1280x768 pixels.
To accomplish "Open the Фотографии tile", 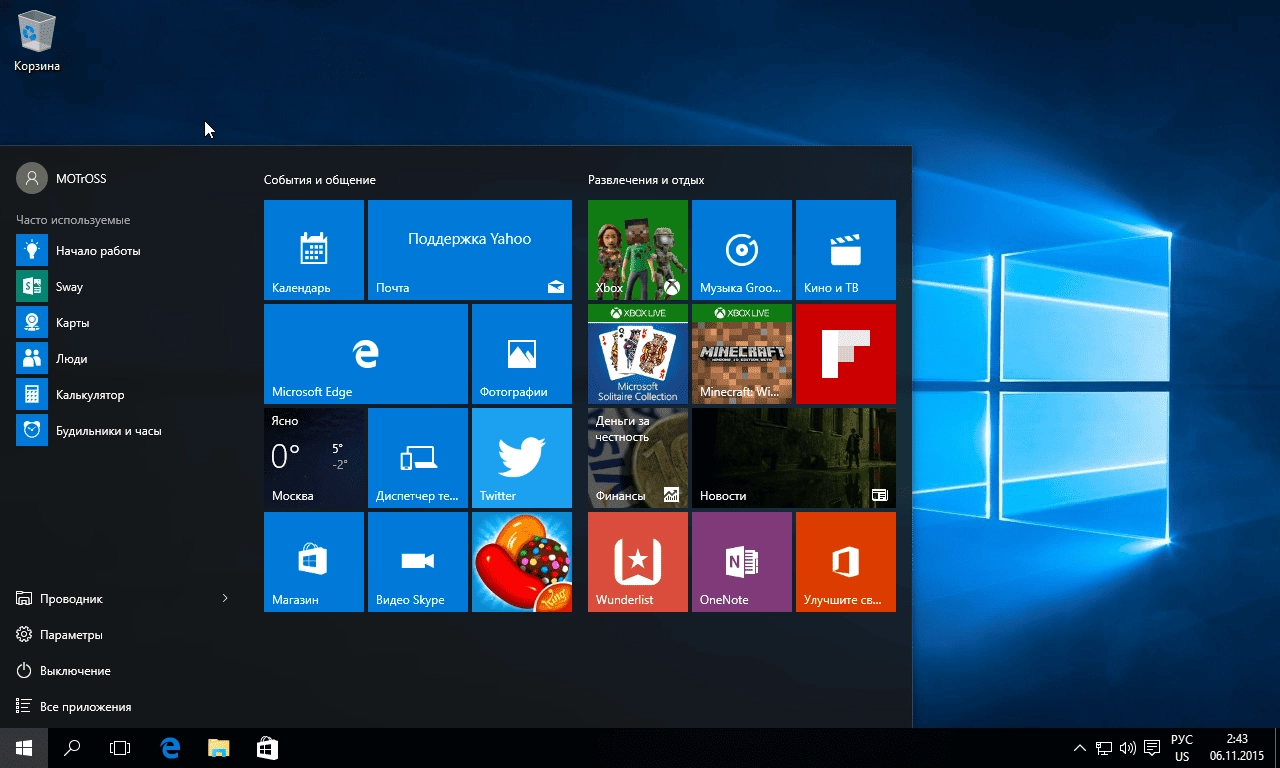I will click(522, 354).
